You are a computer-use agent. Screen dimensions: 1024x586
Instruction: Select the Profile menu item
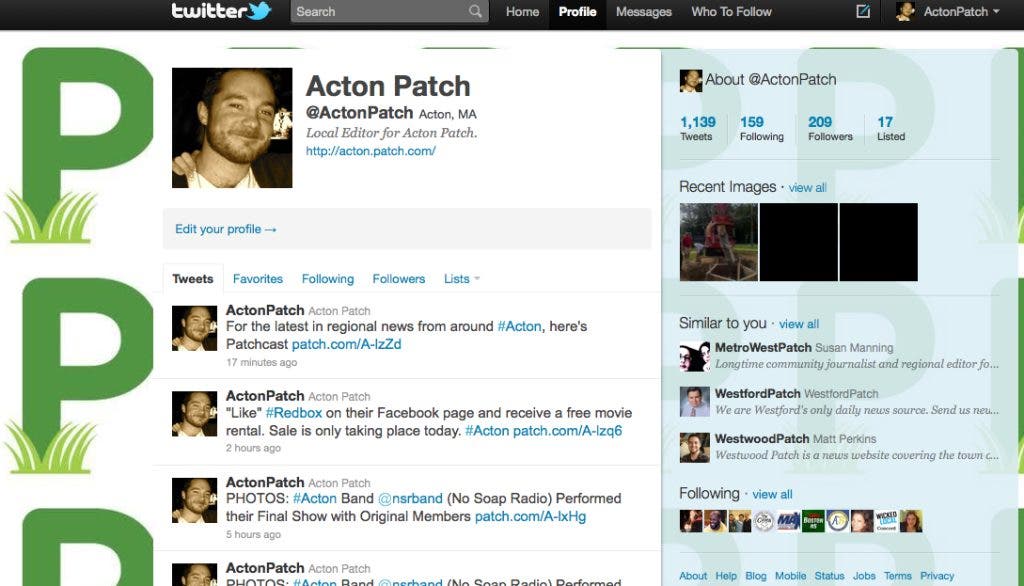tap(577, 12)
